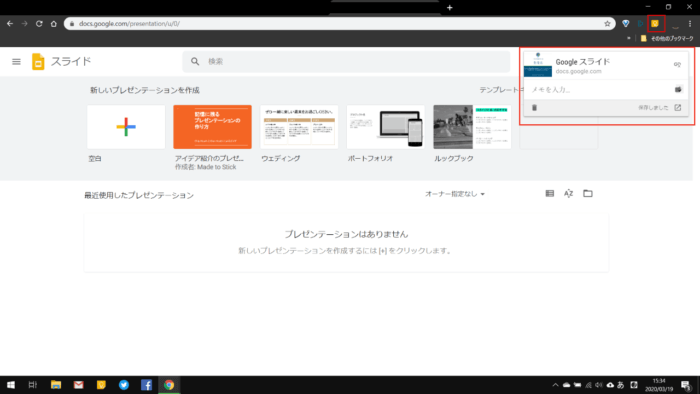Image resolution: width=700 pixels, height=394 pixels.
Task: Open the Gmail taskbar icon
Action: 79,385
